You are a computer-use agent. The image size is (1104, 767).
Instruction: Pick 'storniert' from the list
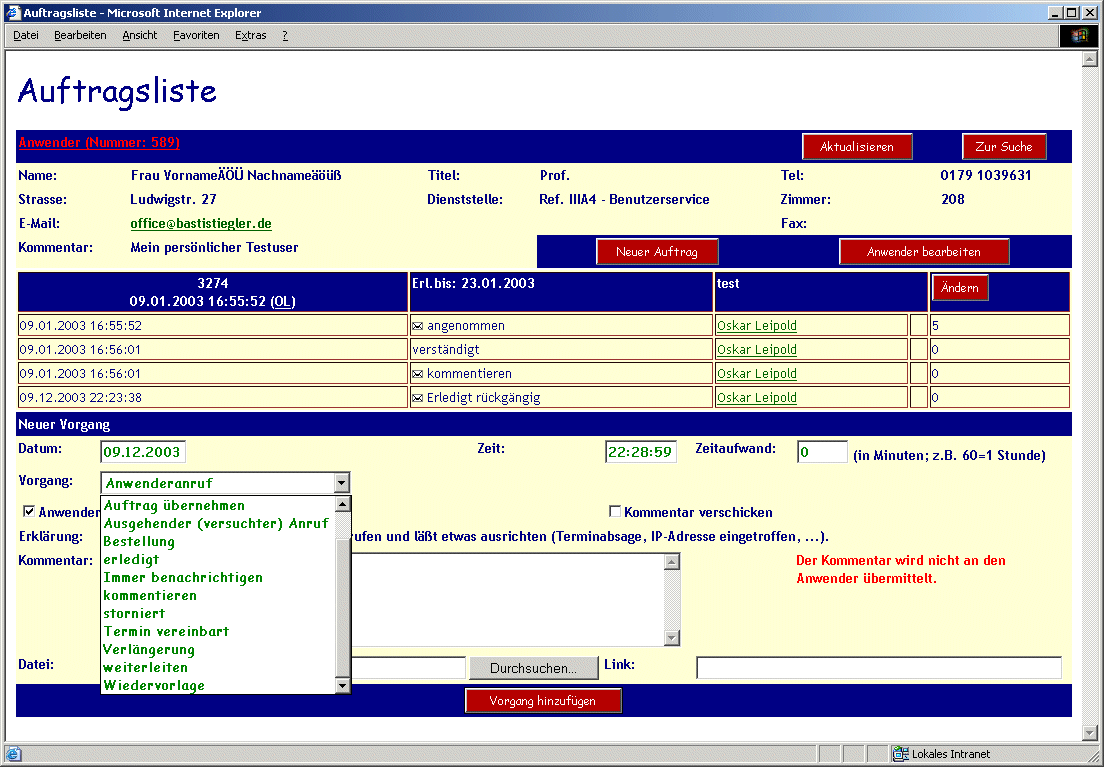click(x=134, y=613)
